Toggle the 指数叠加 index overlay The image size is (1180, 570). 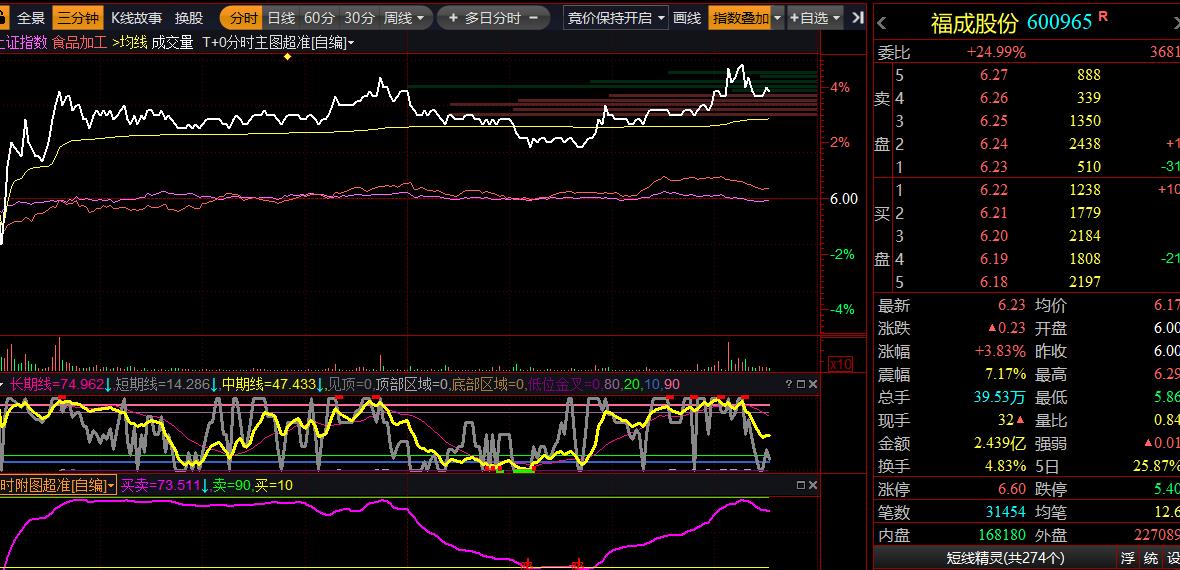click(x=741, y=18)
